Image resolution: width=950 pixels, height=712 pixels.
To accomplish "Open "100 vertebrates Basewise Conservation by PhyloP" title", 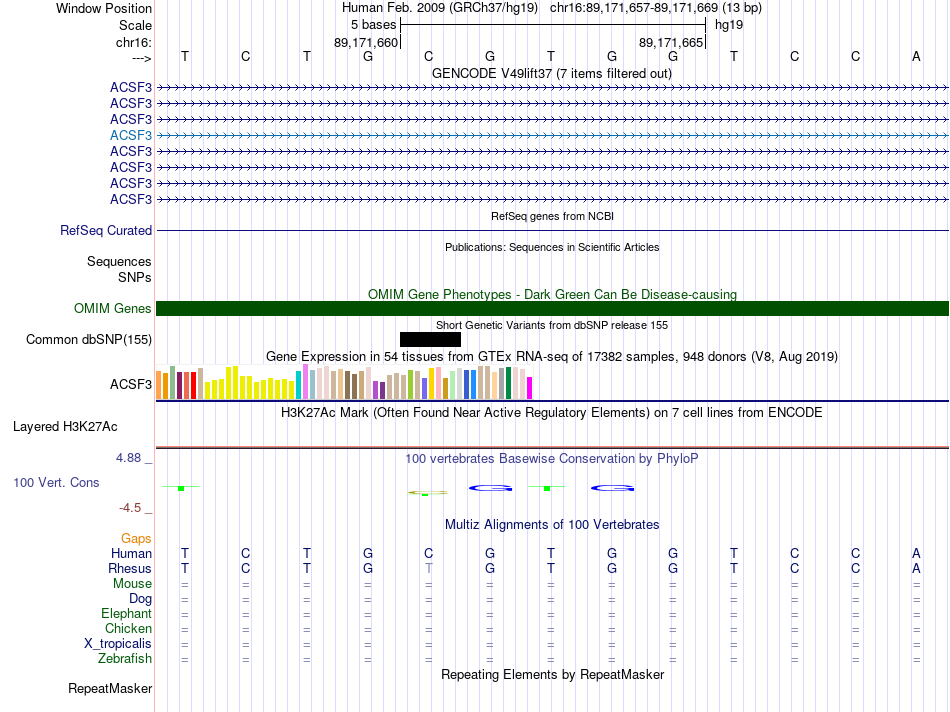I will (552, 459).
